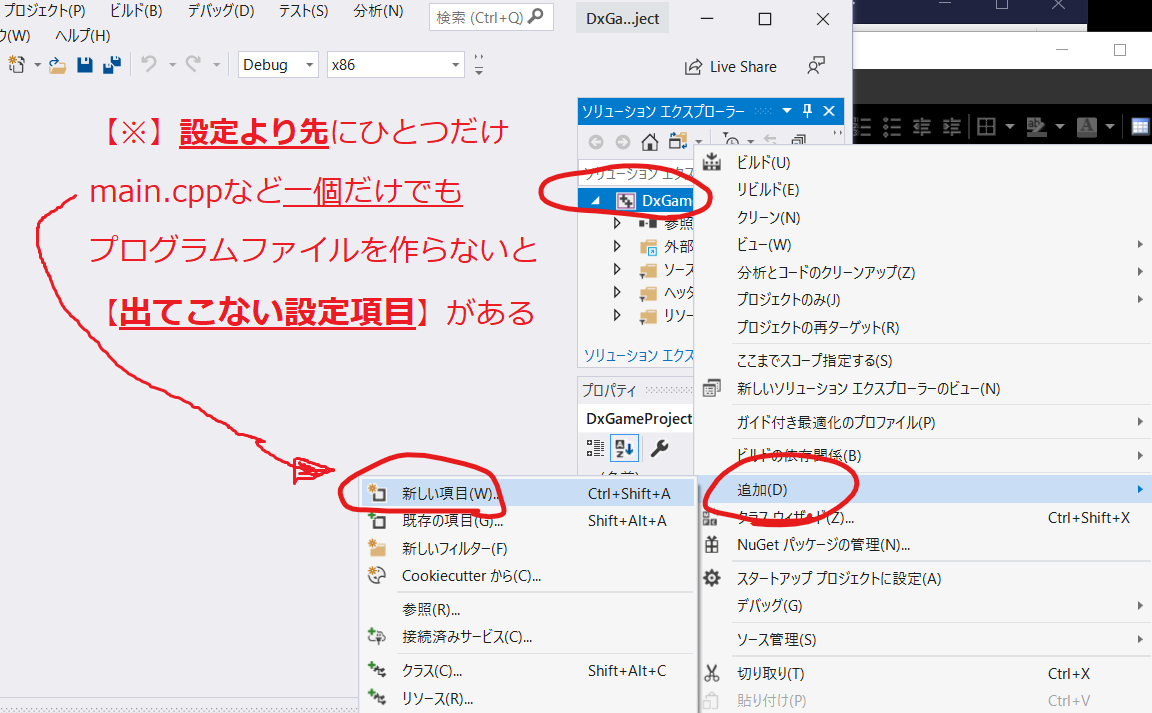Viewport: 1152px width, 713px height.
Task: Open the borders dropdown arrow in the background window
Action: 1009,127
